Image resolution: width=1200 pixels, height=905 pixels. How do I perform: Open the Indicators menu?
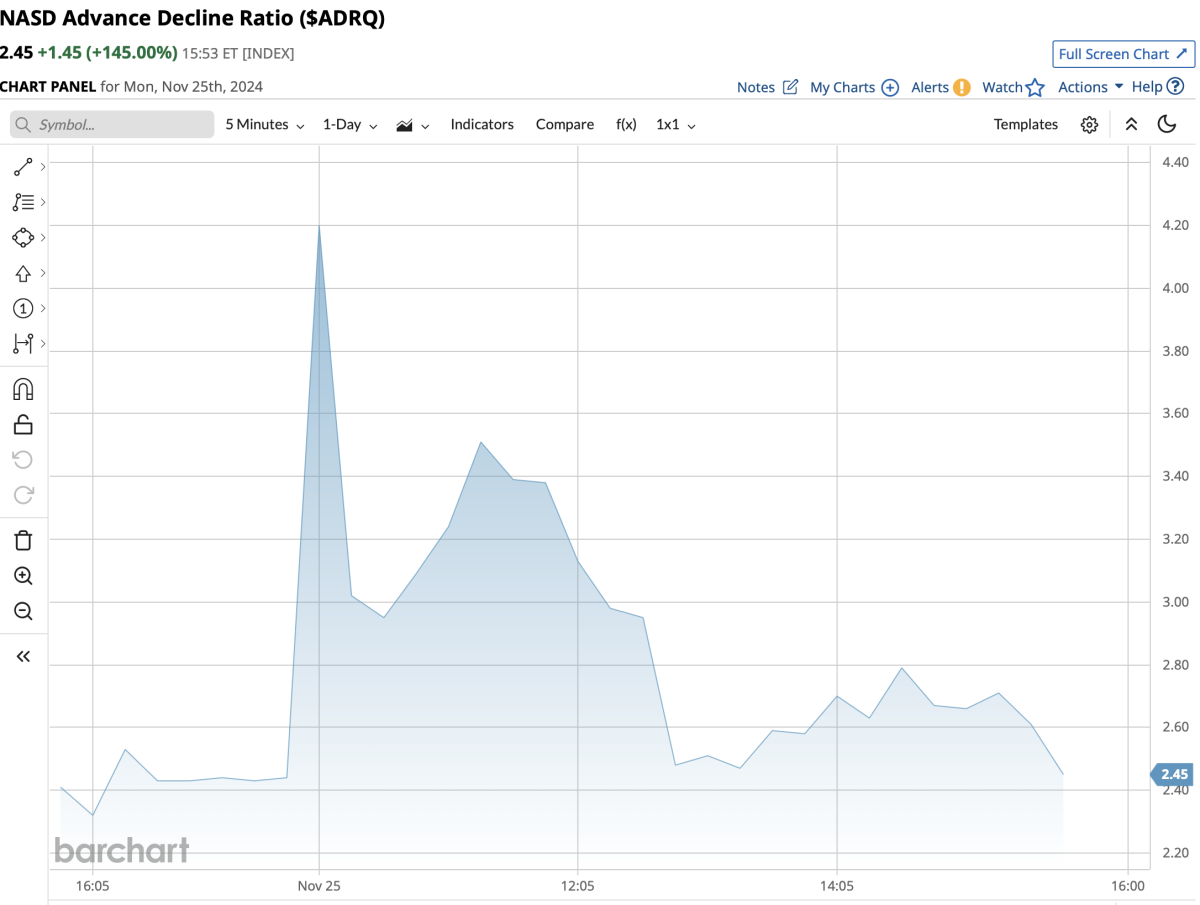(x=481, y=125)
